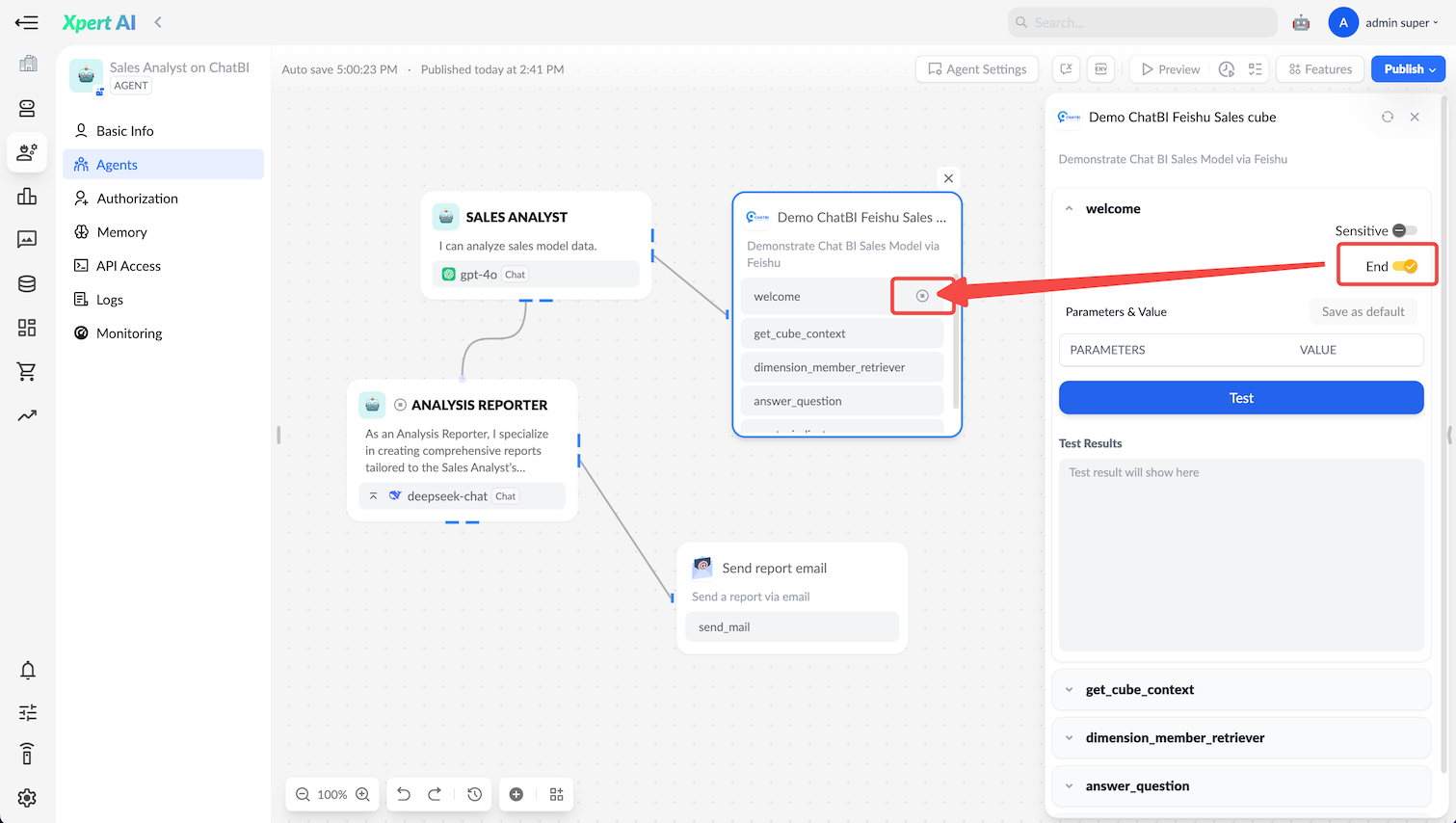Open the version history clock icon
The width and height of the screenshot is (1456, 823).
pyautogui.click(x=474, y=794)
